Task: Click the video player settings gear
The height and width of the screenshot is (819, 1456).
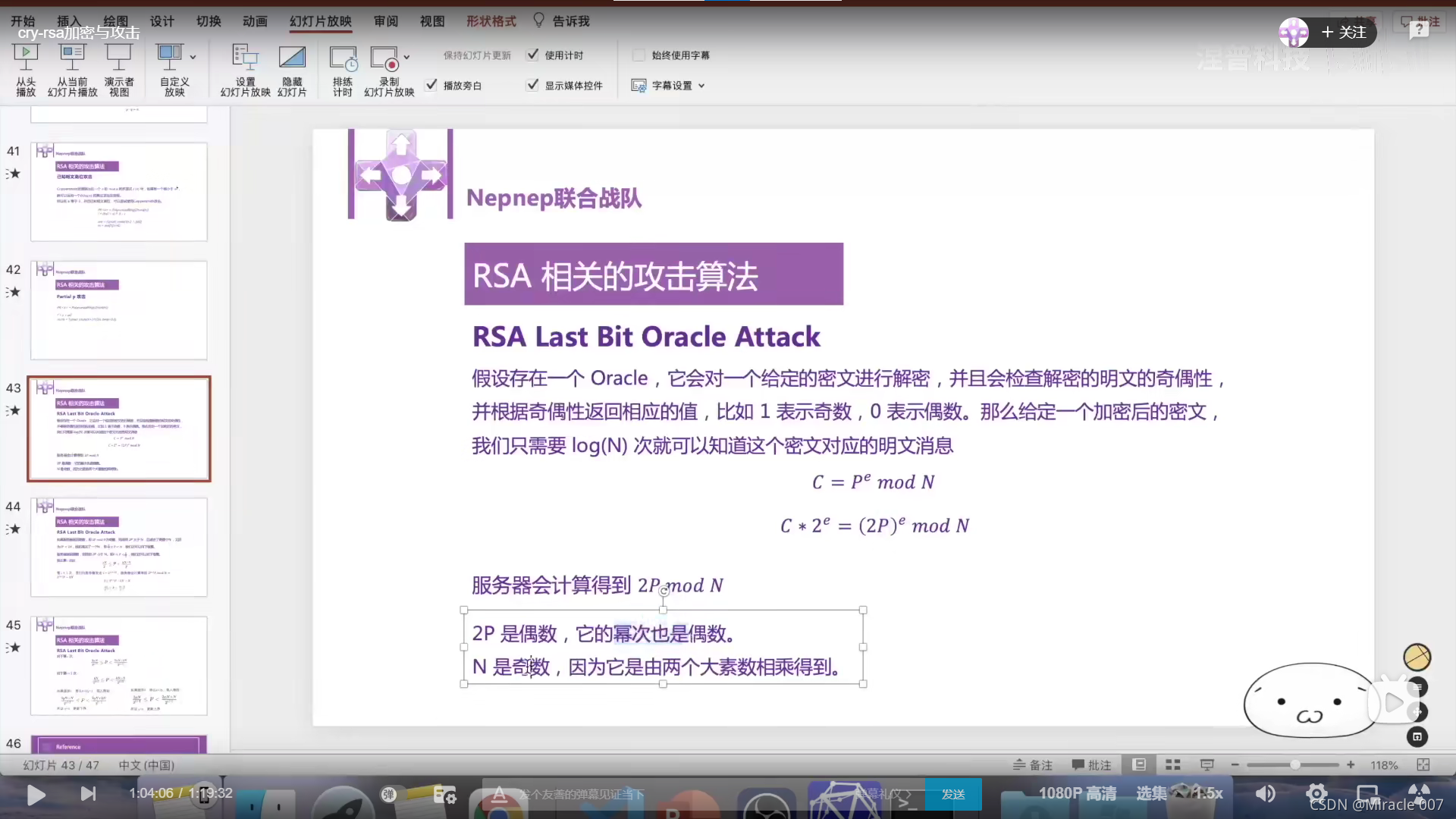Action: point(1316,794)
